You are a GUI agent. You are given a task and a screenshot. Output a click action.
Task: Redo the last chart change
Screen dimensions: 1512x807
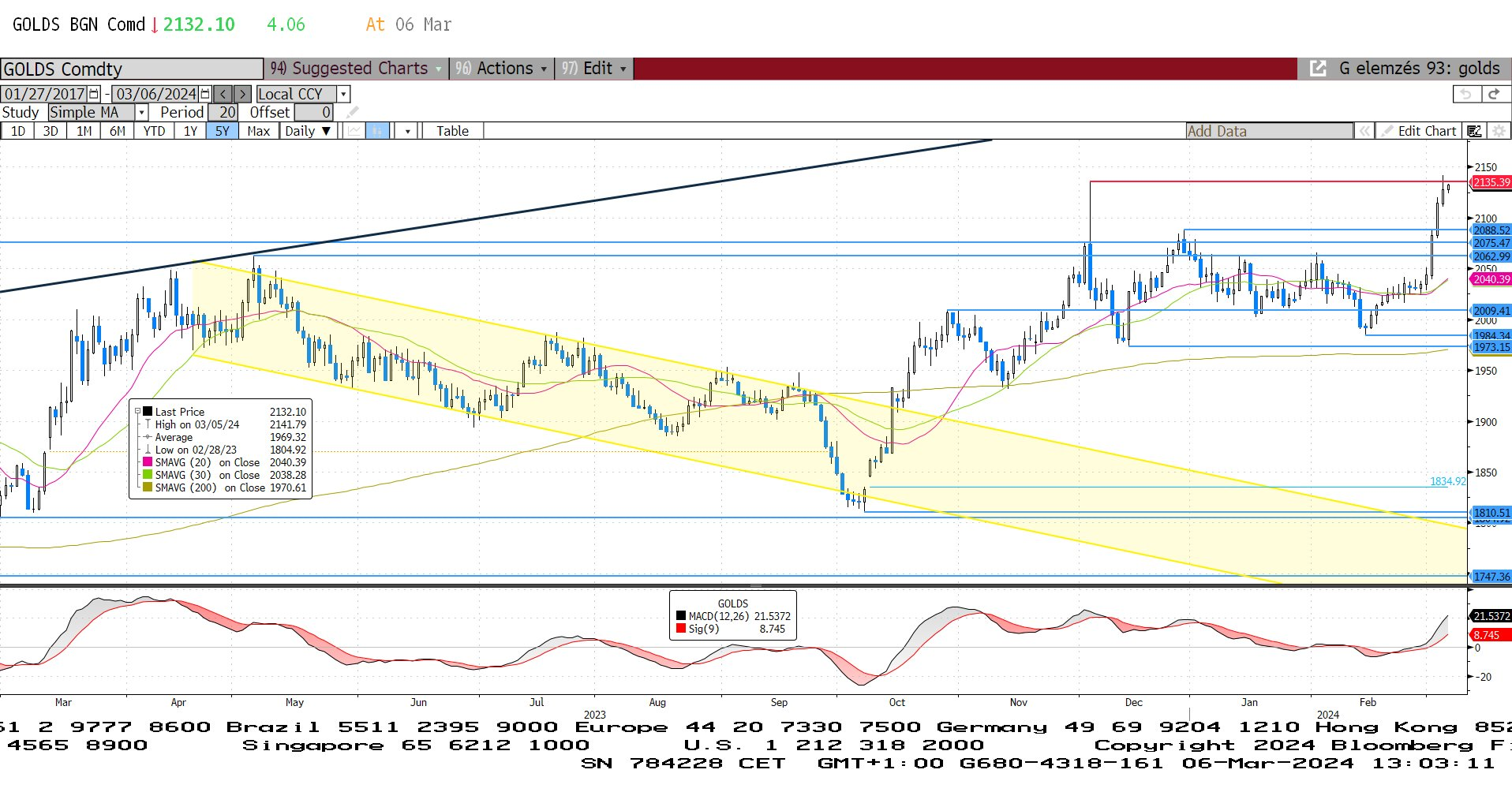pos(1494,94)
